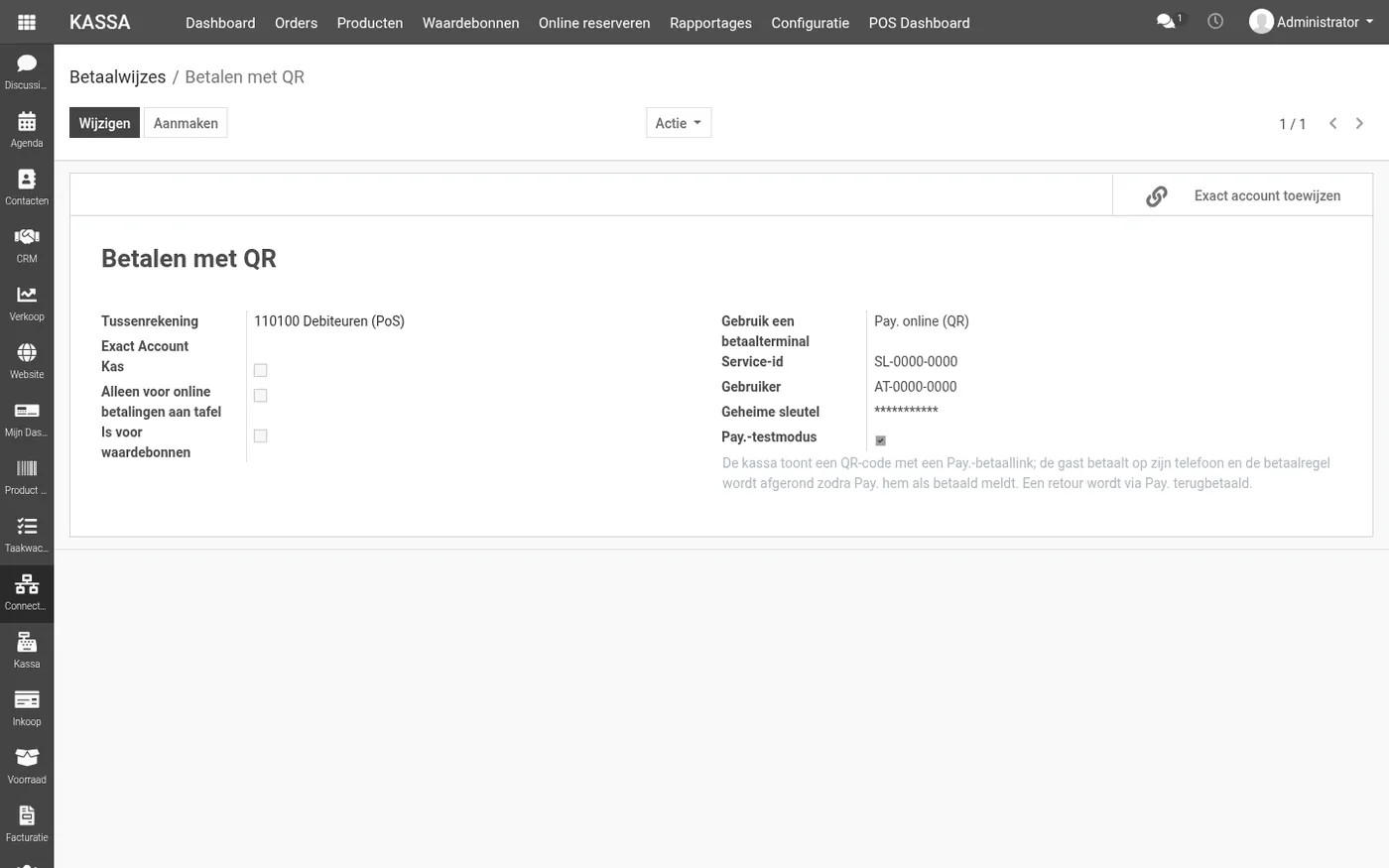Click the Betaalwijzes breadcrumb link

[x=117, y=77]
